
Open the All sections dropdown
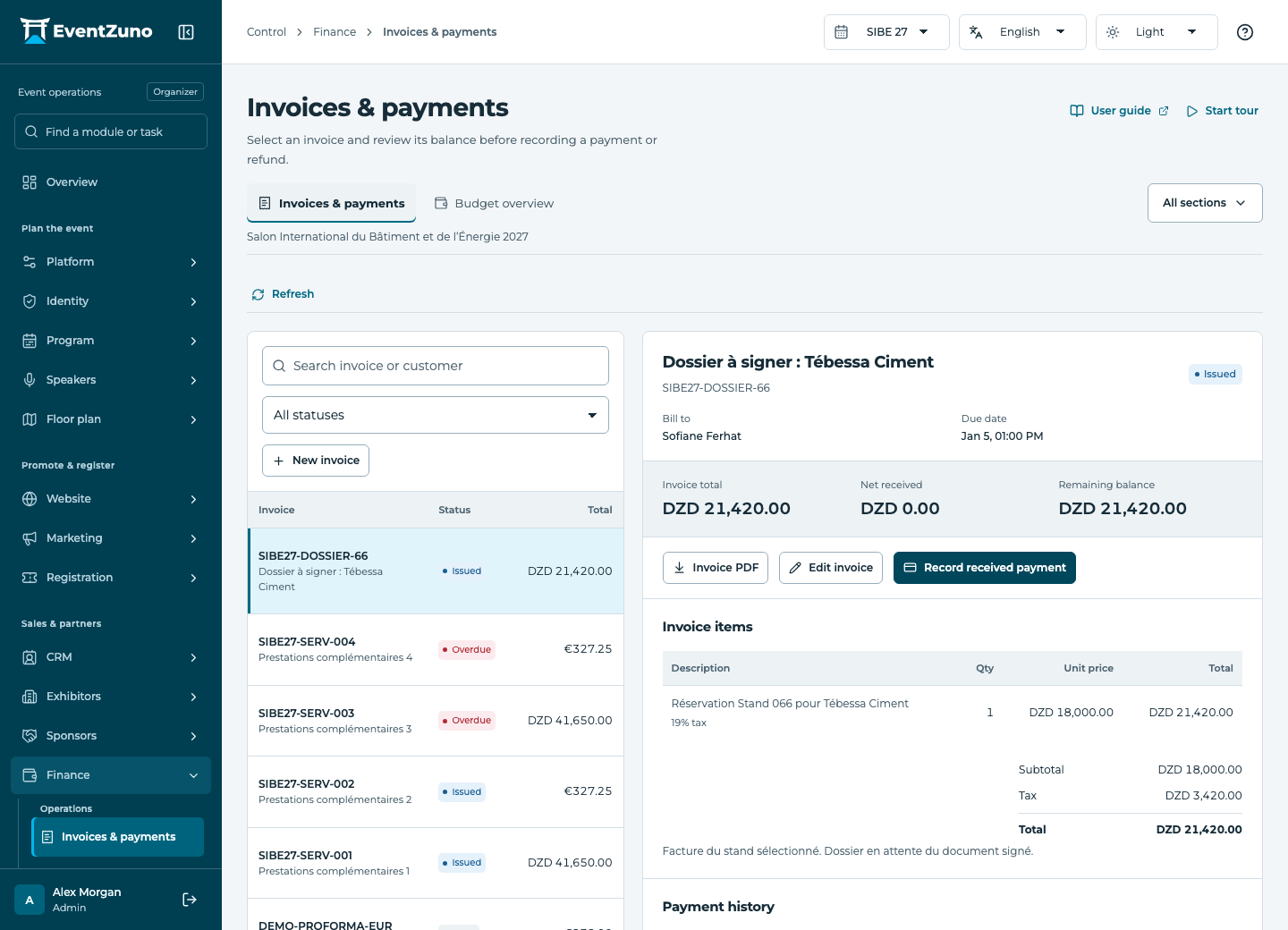tap(1205, 203)
